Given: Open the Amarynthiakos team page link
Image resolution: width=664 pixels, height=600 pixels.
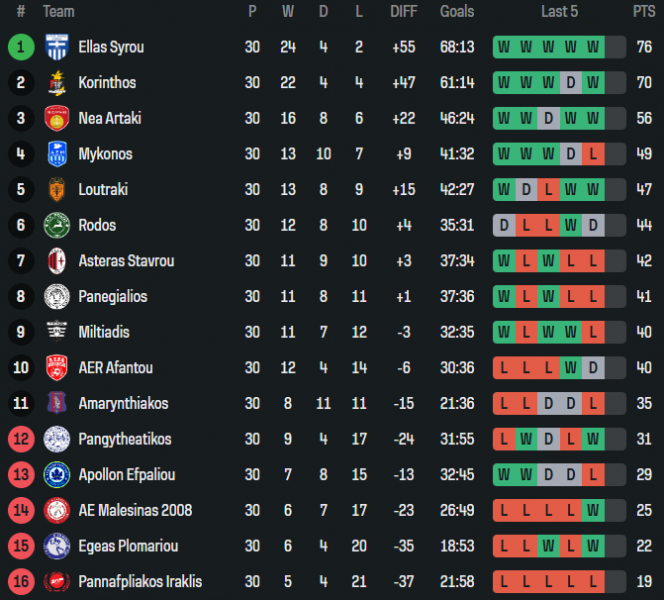Looking at the screenshot, I should [x=124, y=404].
